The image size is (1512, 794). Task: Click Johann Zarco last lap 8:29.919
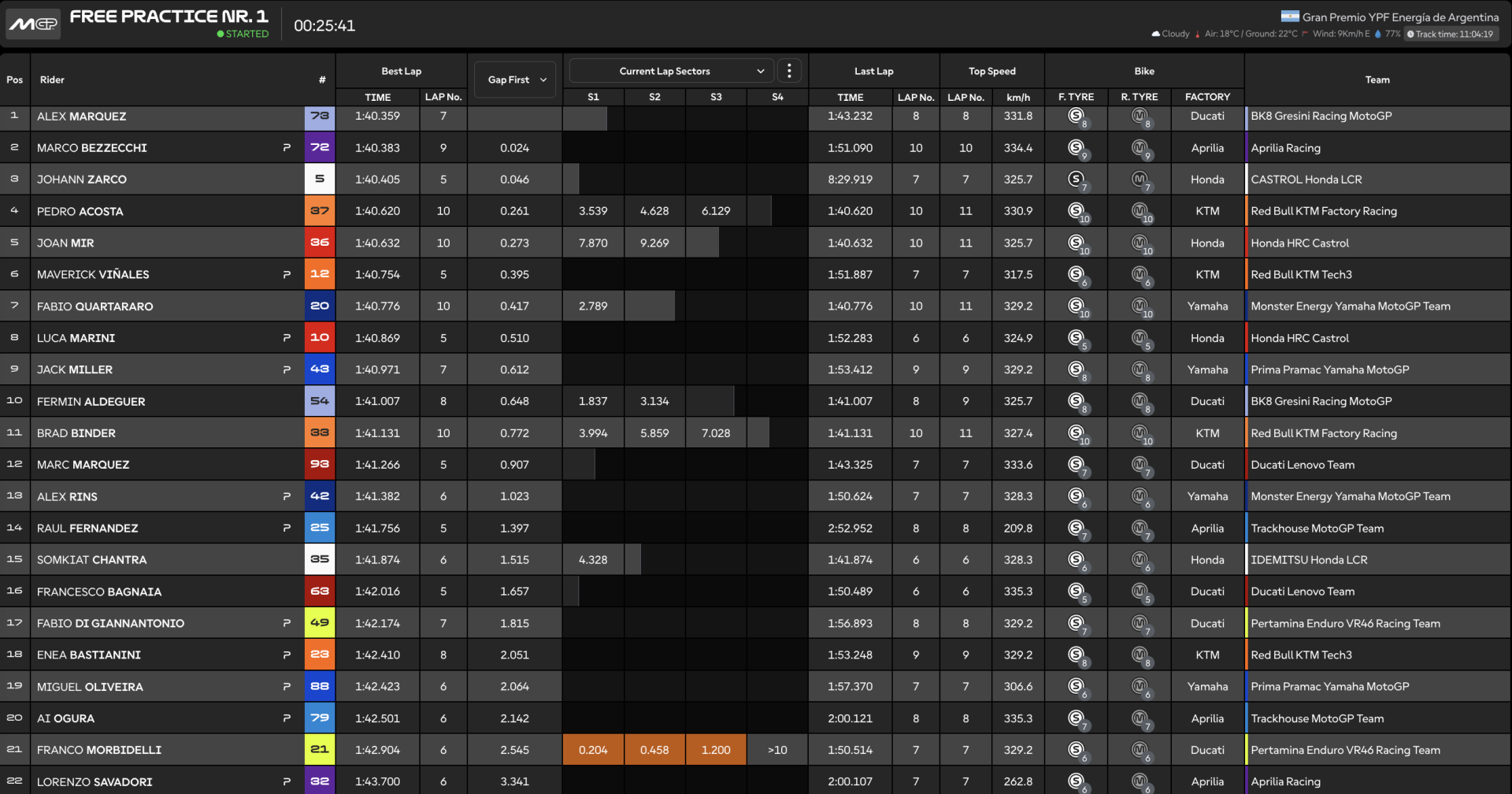click(850, 180)
